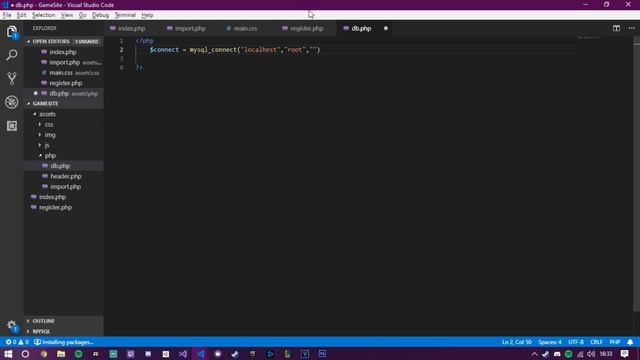Change indentation via Spaces: 4
This screenshot has width=640, height=360.
[549, 342]
